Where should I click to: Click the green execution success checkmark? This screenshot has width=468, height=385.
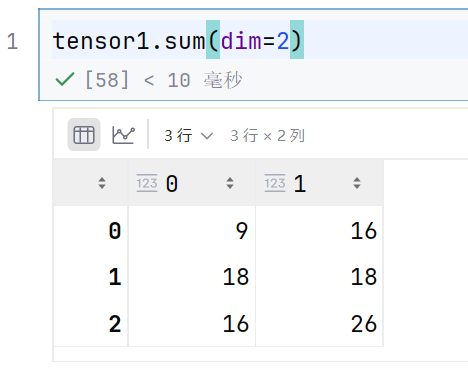[x=64, y=80]
